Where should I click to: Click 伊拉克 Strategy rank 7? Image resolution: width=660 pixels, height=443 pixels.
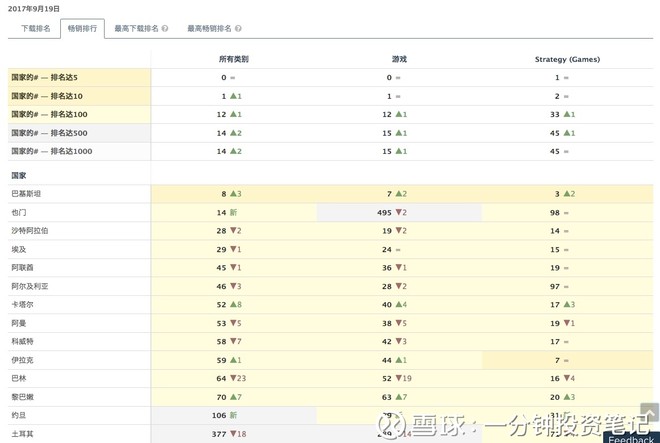tap(557, 360)
